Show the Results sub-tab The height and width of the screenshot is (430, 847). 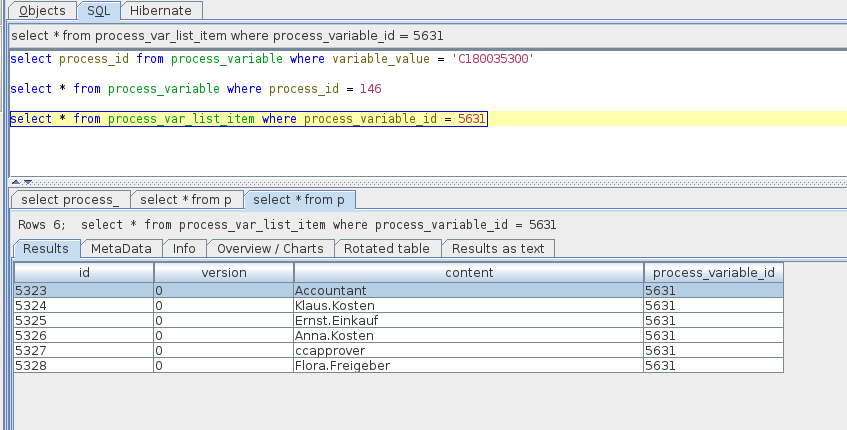[46, 248]
